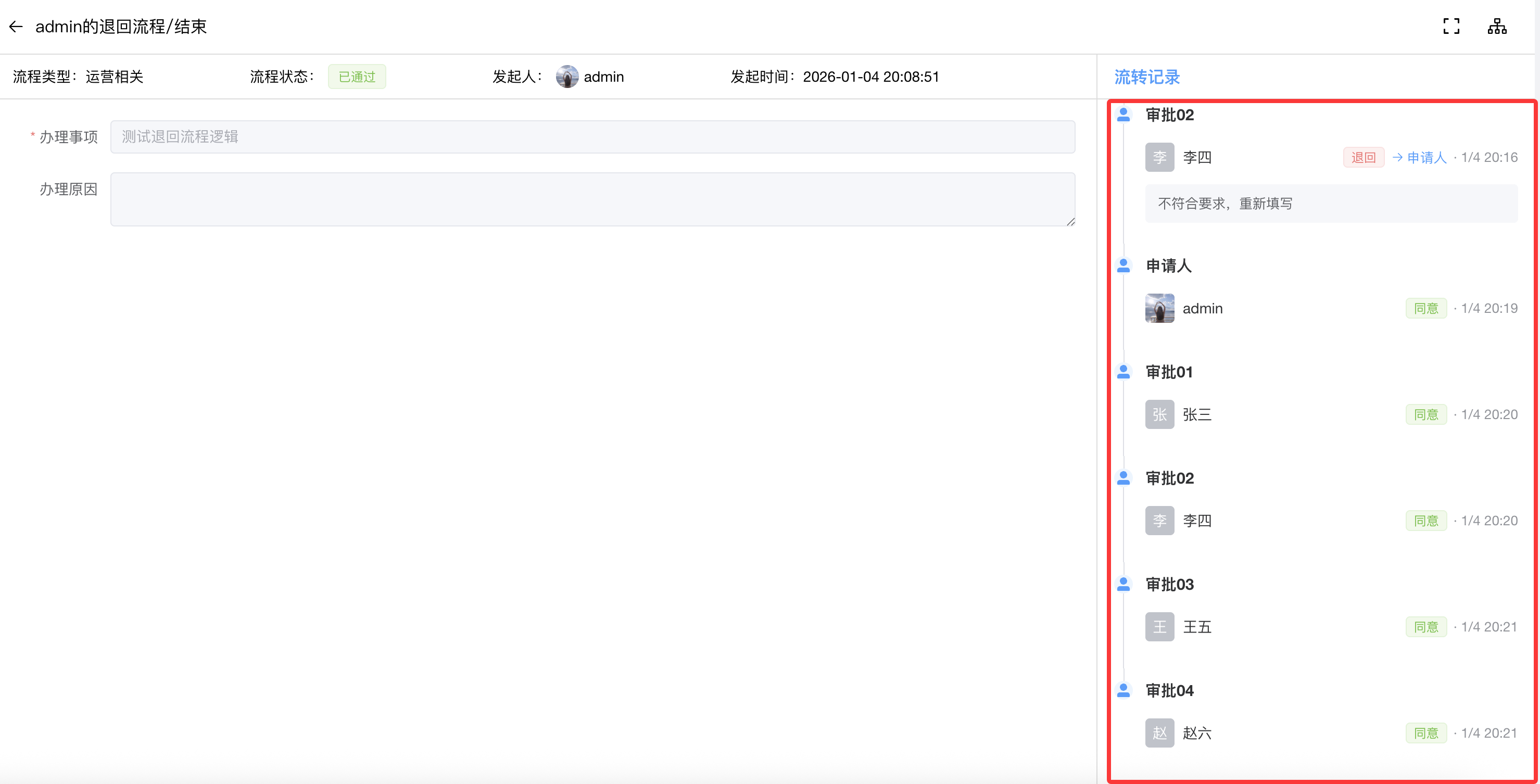Viewport: 1540px width, 784px height.
Task: Click the back arrow icon
Action: click(16, 27)
